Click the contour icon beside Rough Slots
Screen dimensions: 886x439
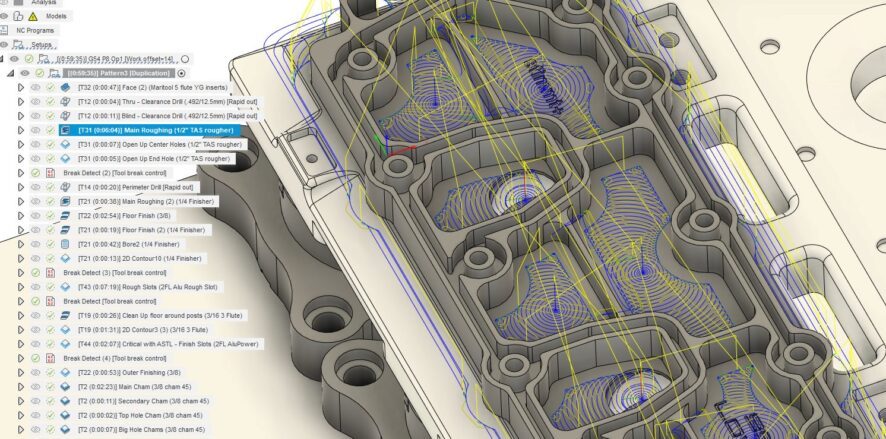tap(65, 287)
